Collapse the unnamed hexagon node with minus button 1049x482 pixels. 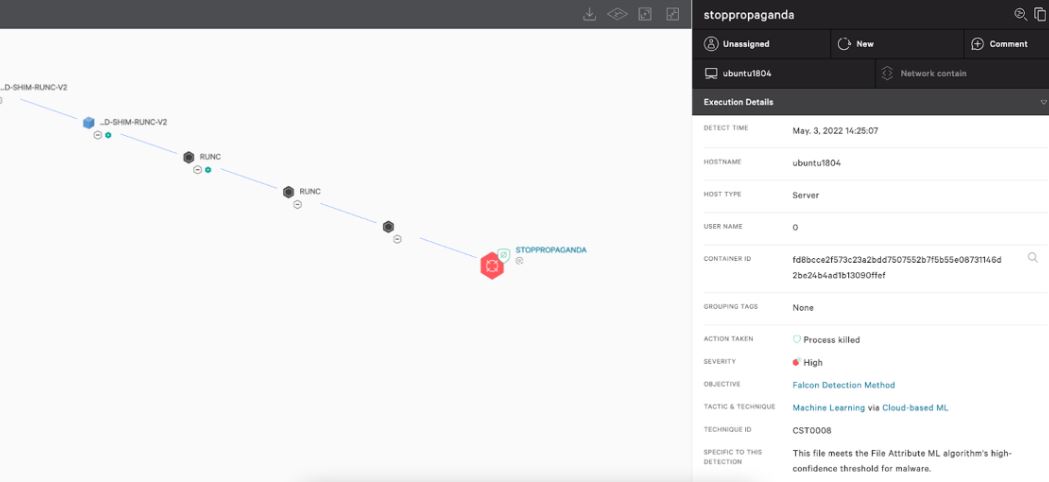pyautogui.click(x=397, y=239)
